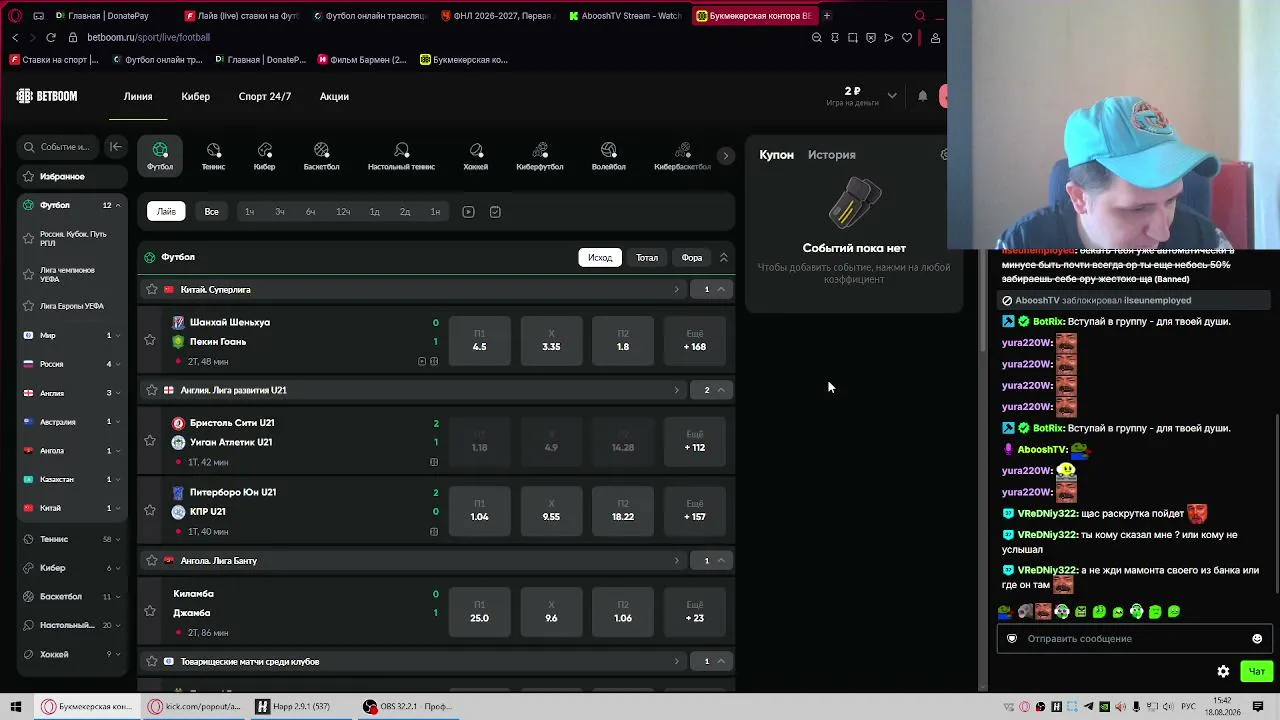Open +168 more markets for Шанхай Шеньхуа
Image resolution: width=1280 pixels, height=720 pixels.
point(695,341)
